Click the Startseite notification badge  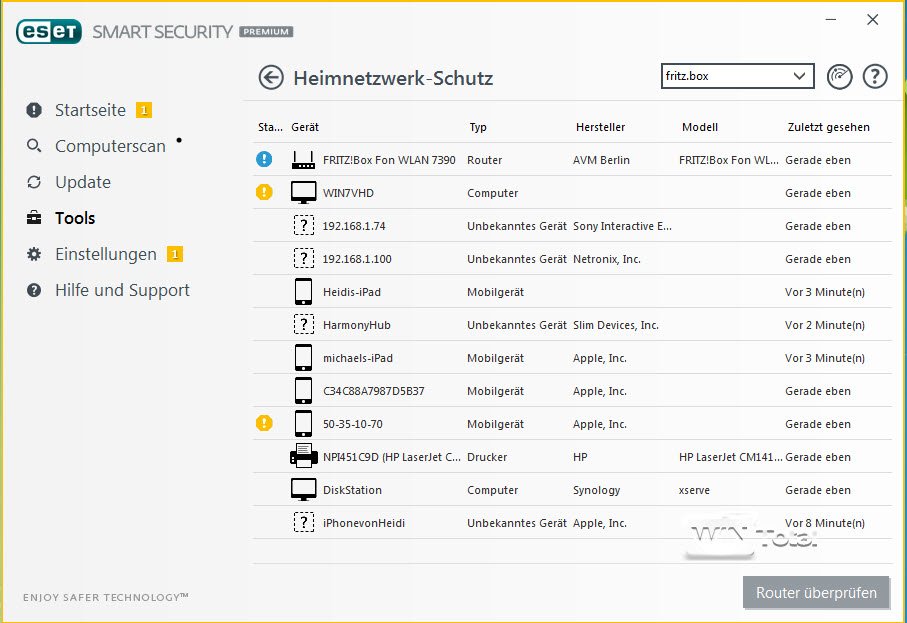143,110
